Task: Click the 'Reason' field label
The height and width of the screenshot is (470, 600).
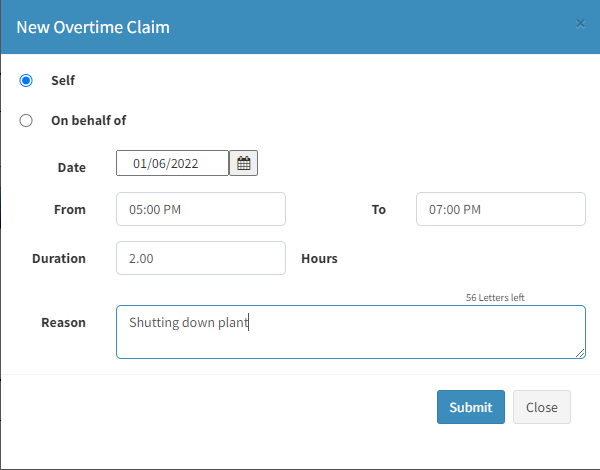Action: pyautogui.click(x=64, y=322)
